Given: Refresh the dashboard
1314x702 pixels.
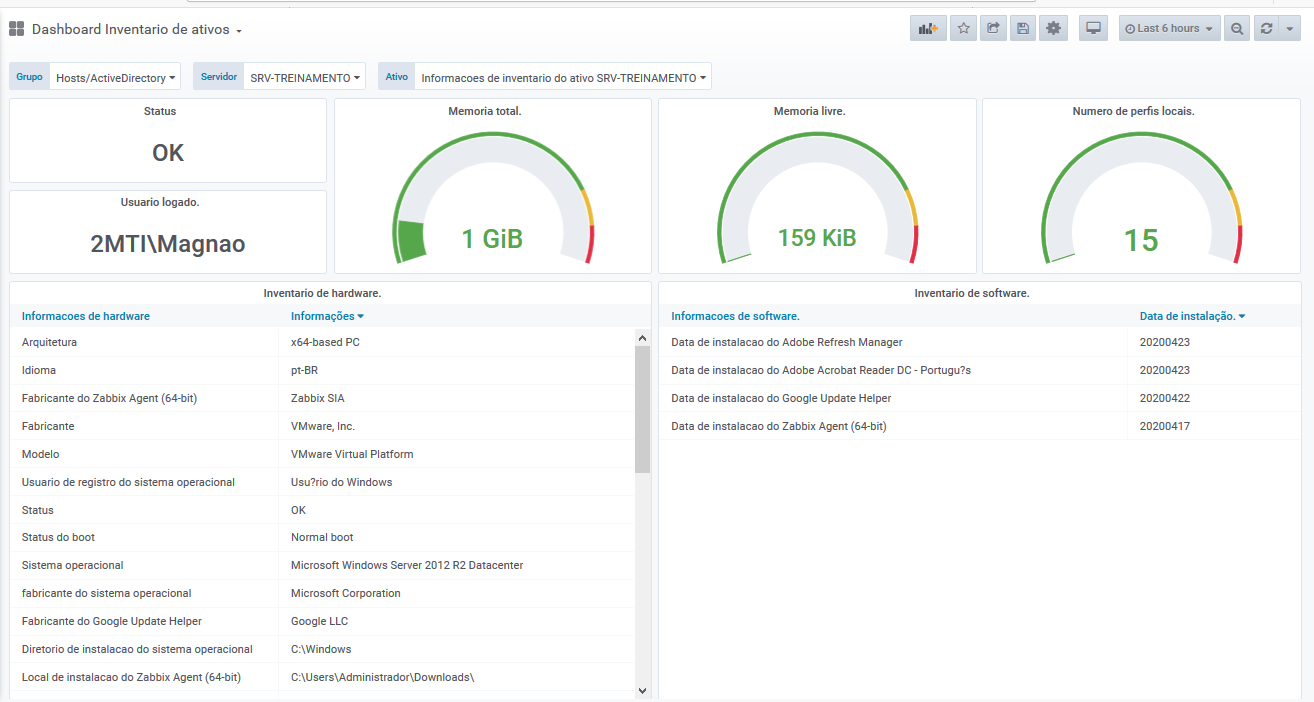Looking at the screenshot, I should pos(1267,29).
